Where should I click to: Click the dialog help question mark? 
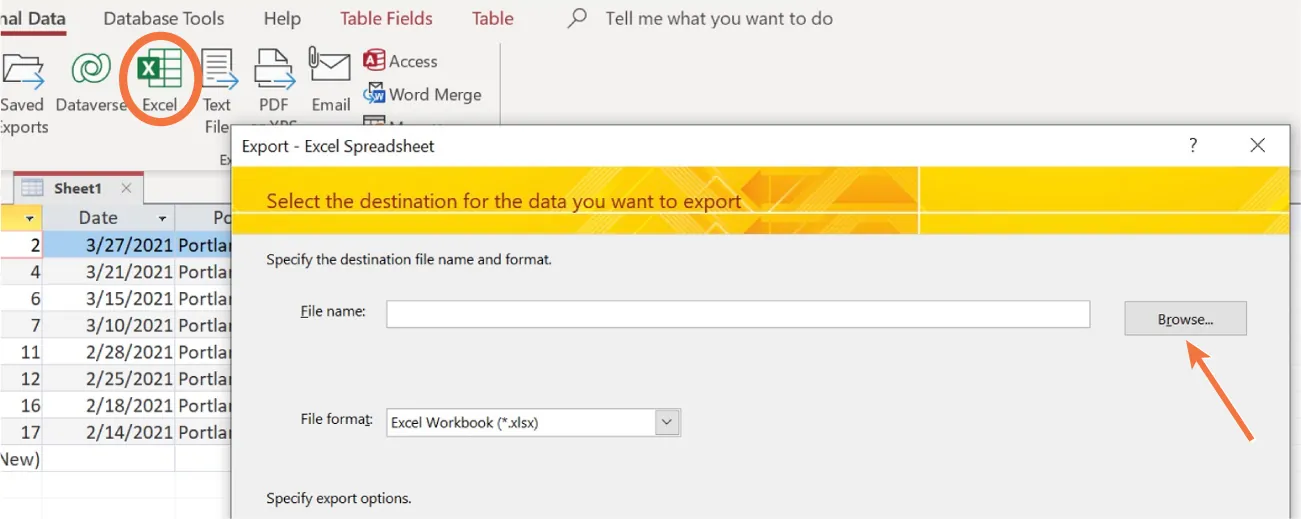point(1193,146)
